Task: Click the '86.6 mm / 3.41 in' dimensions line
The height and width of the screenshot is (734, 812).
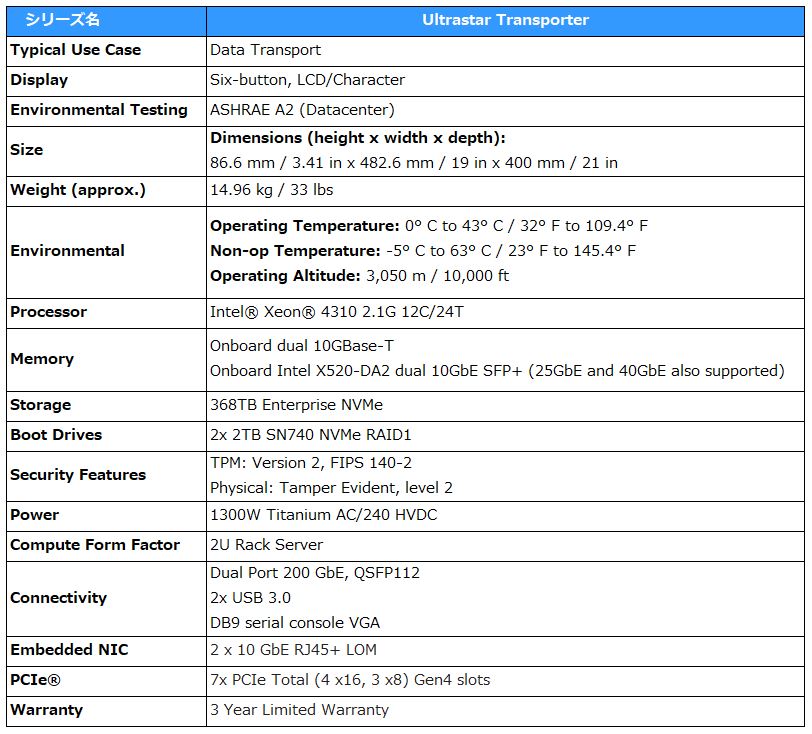Action: [x=414, y=163]
